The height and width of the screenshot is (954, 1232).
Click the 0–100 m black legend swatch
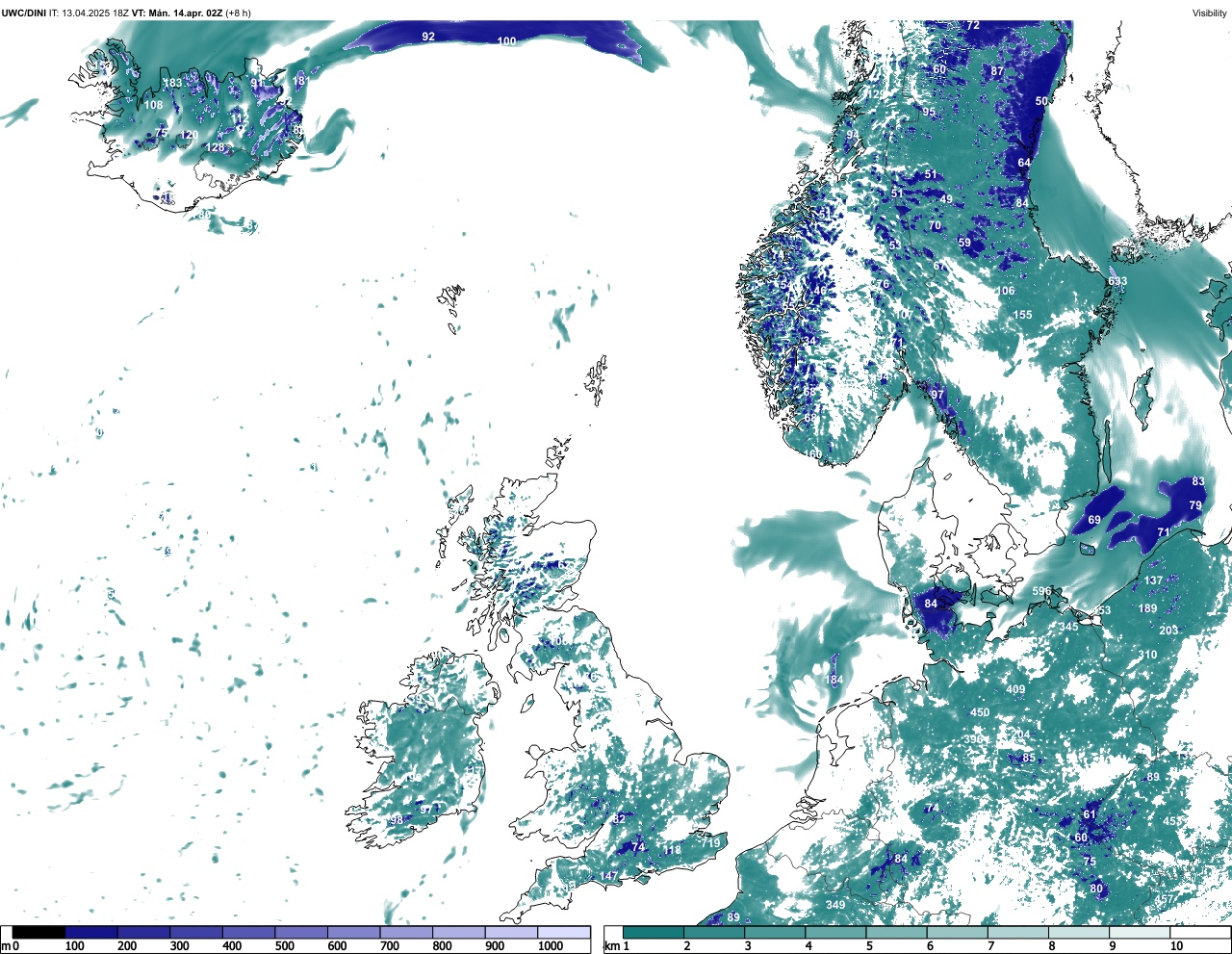tap(39, 932)
